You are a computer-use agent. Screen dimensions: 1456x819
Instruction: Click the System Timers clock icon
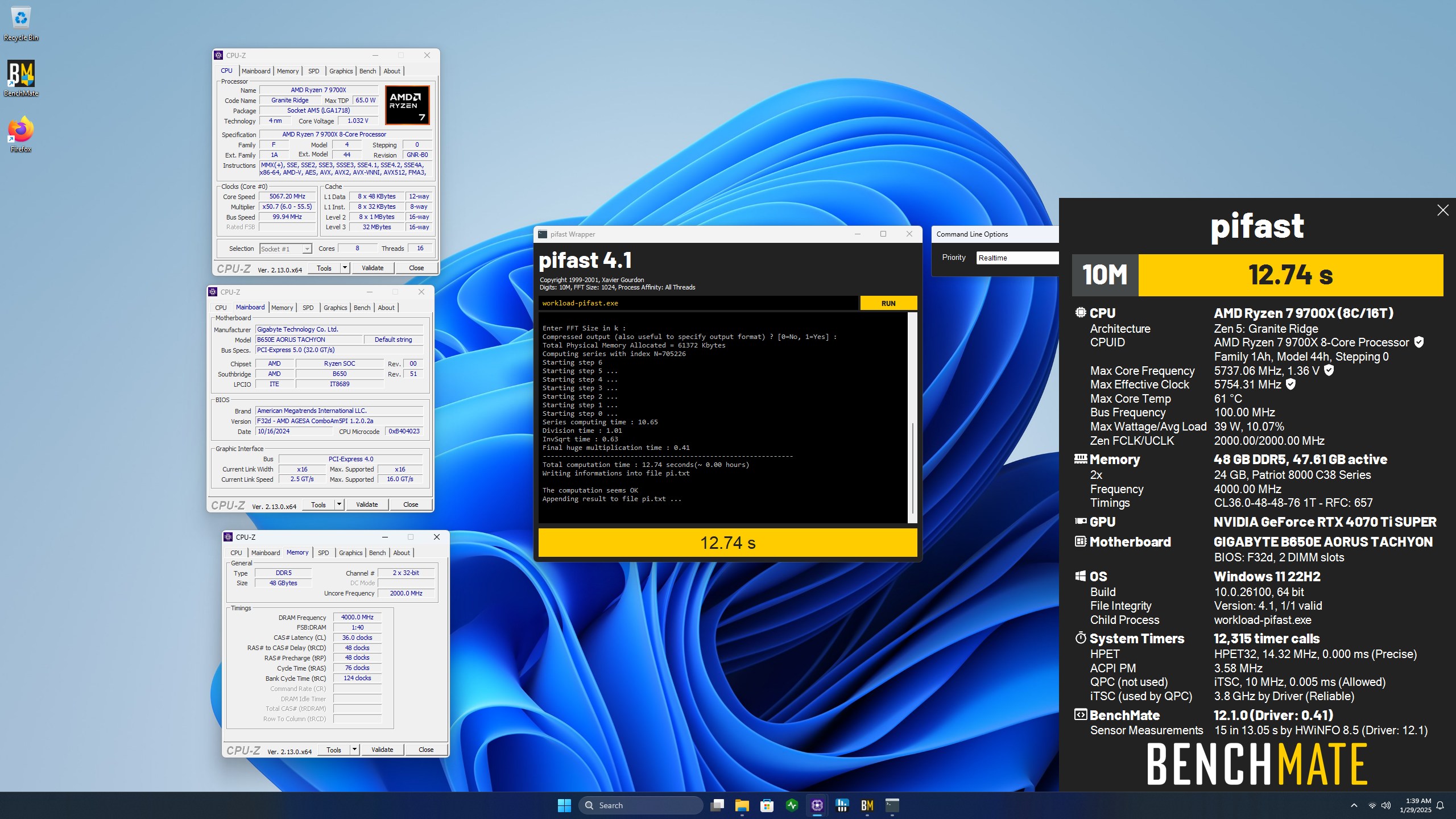coord(1081,638)
